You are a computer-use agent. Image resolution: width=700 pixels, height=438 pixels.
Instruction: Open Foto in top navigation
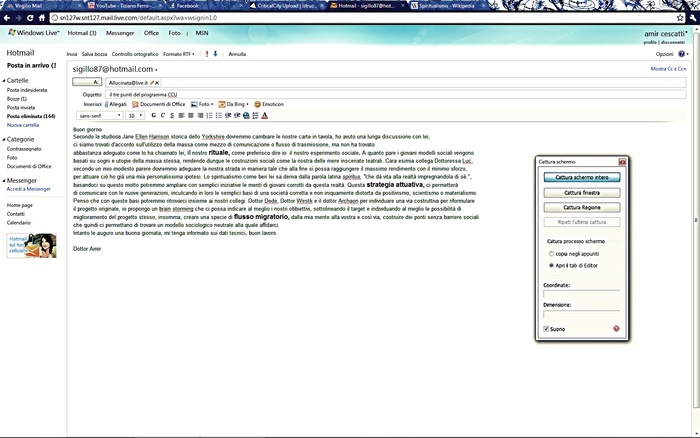[175, 33]
